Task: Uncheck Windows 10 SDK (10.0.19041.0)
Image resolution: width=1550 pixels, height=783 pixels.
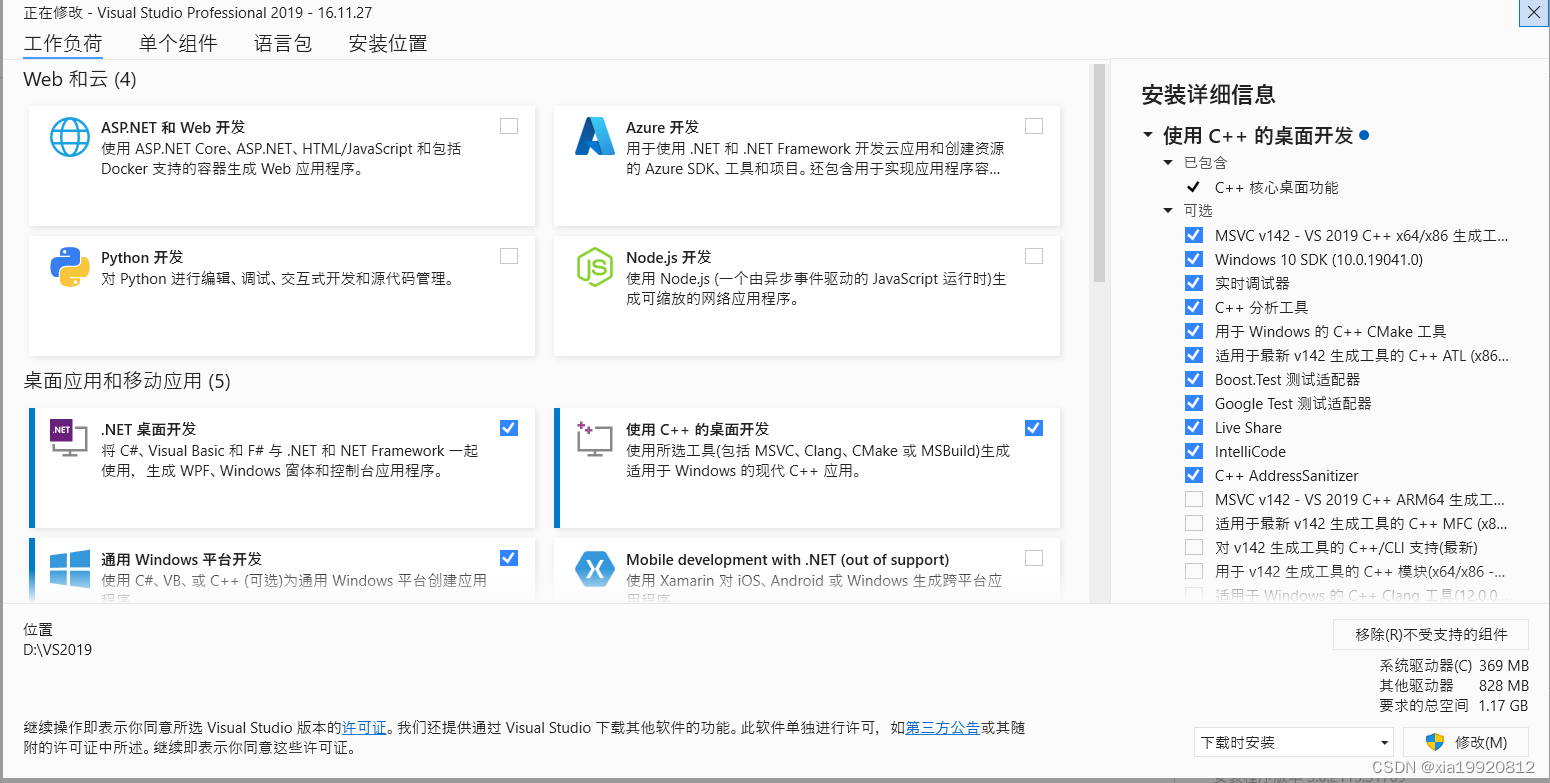Action: [x=1194, y=259]
